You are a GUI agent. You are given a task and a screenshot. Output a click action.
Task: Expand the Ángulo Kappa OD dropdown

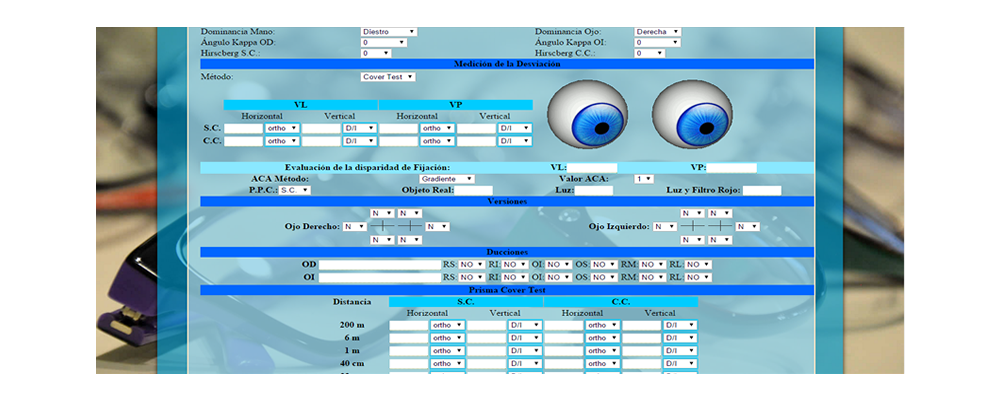click(x=383, y=43)
